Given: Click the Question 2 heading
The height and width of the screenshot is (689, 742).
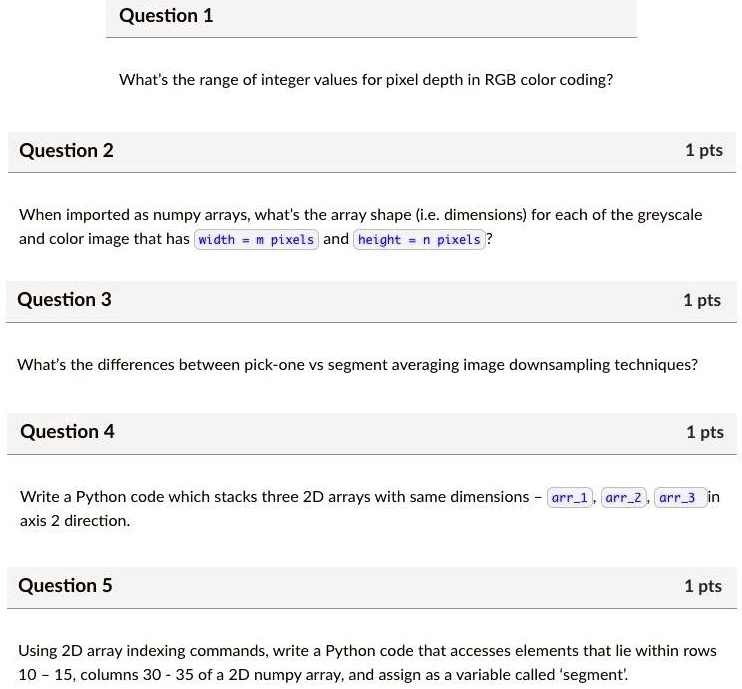Looking at the screenshot, I should (67, 151).
